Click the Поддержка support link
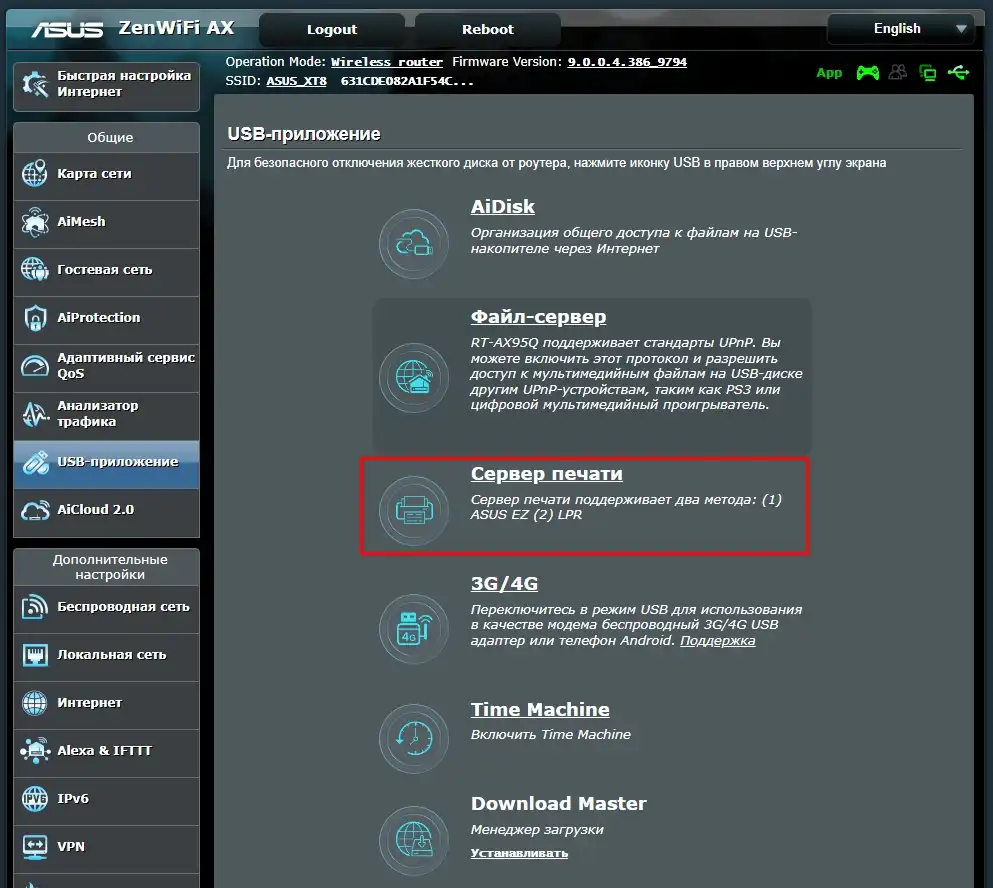The image size is (993, 888). click(x=717, y=640)
